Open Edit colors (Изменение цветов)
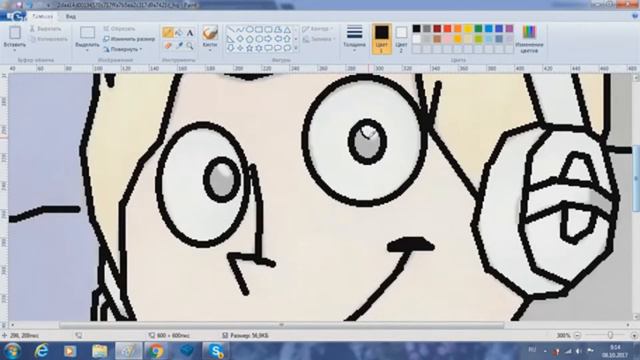640x360 pixels. coord(529,39)
